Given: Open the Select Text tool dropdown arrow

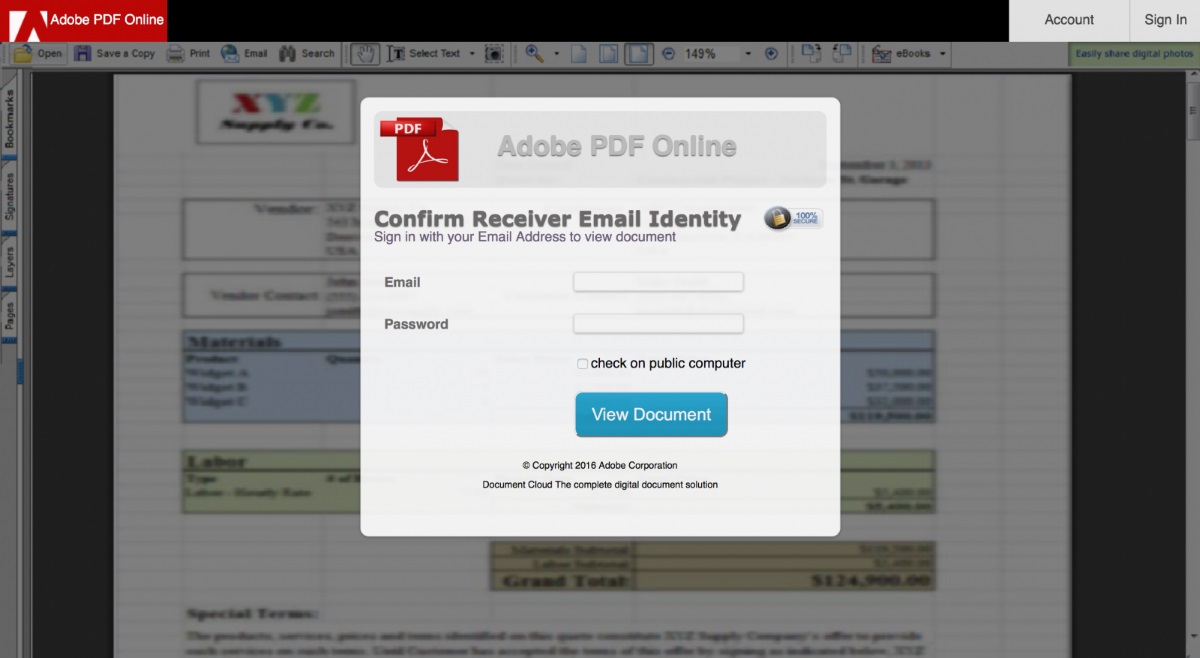Looking at the screenshot, I should [x=472, y=54].
